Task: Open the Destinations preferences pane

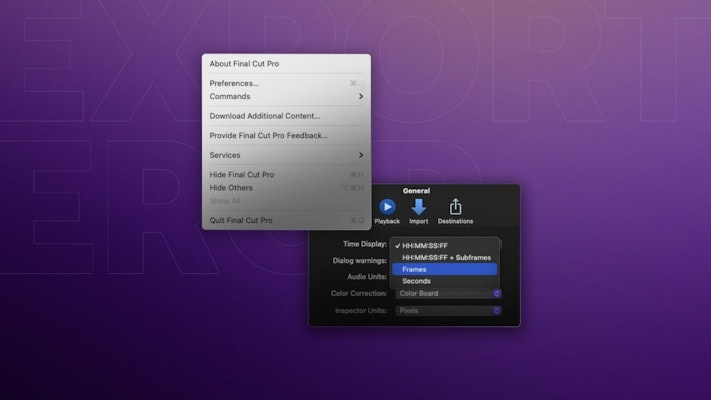Action: 455,210
